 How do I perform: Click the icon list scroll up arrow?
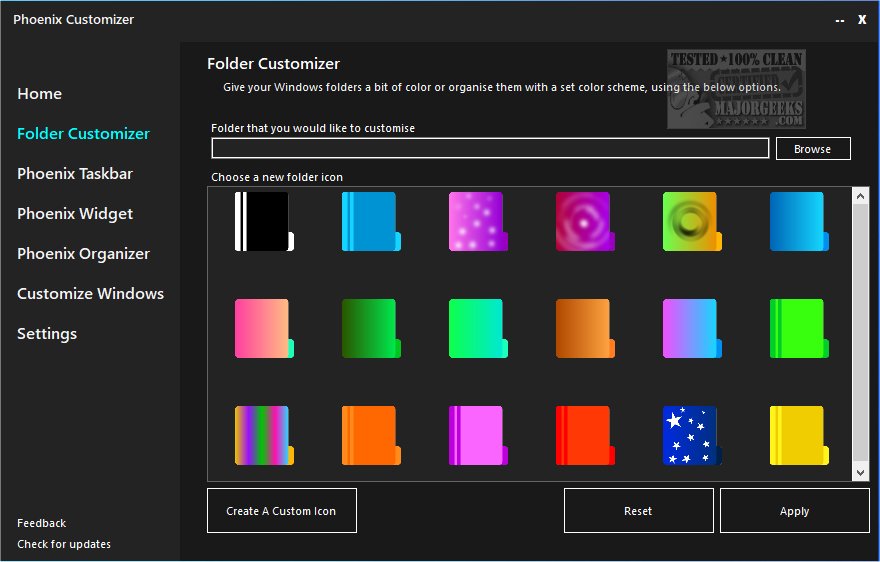coord(860,196)
